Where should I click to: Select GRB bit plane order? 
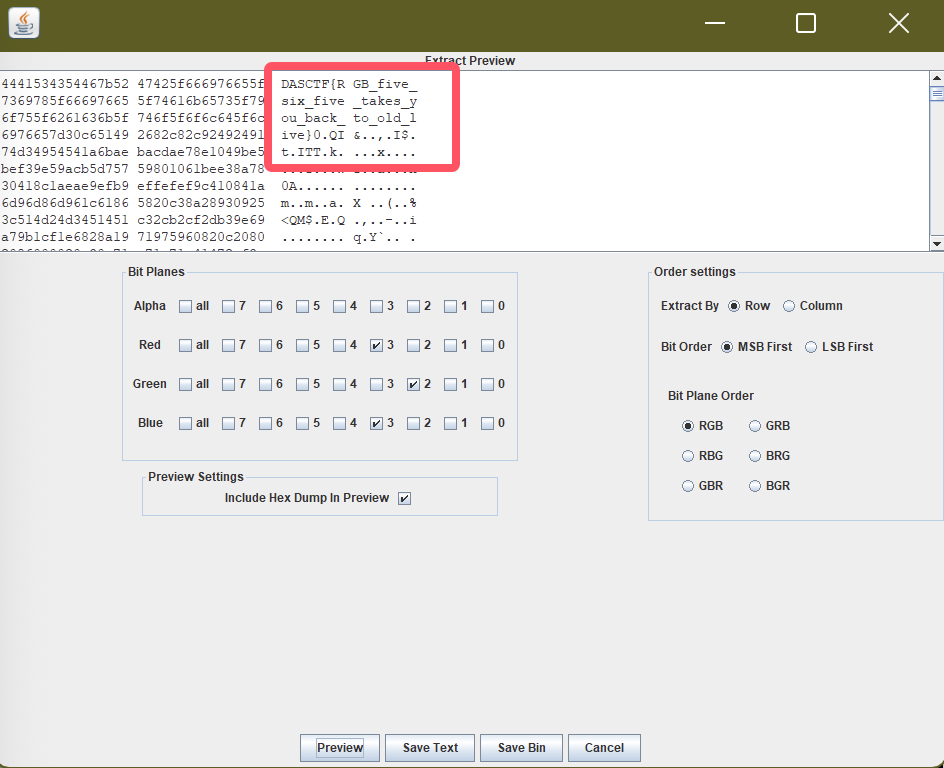point(755,426)
